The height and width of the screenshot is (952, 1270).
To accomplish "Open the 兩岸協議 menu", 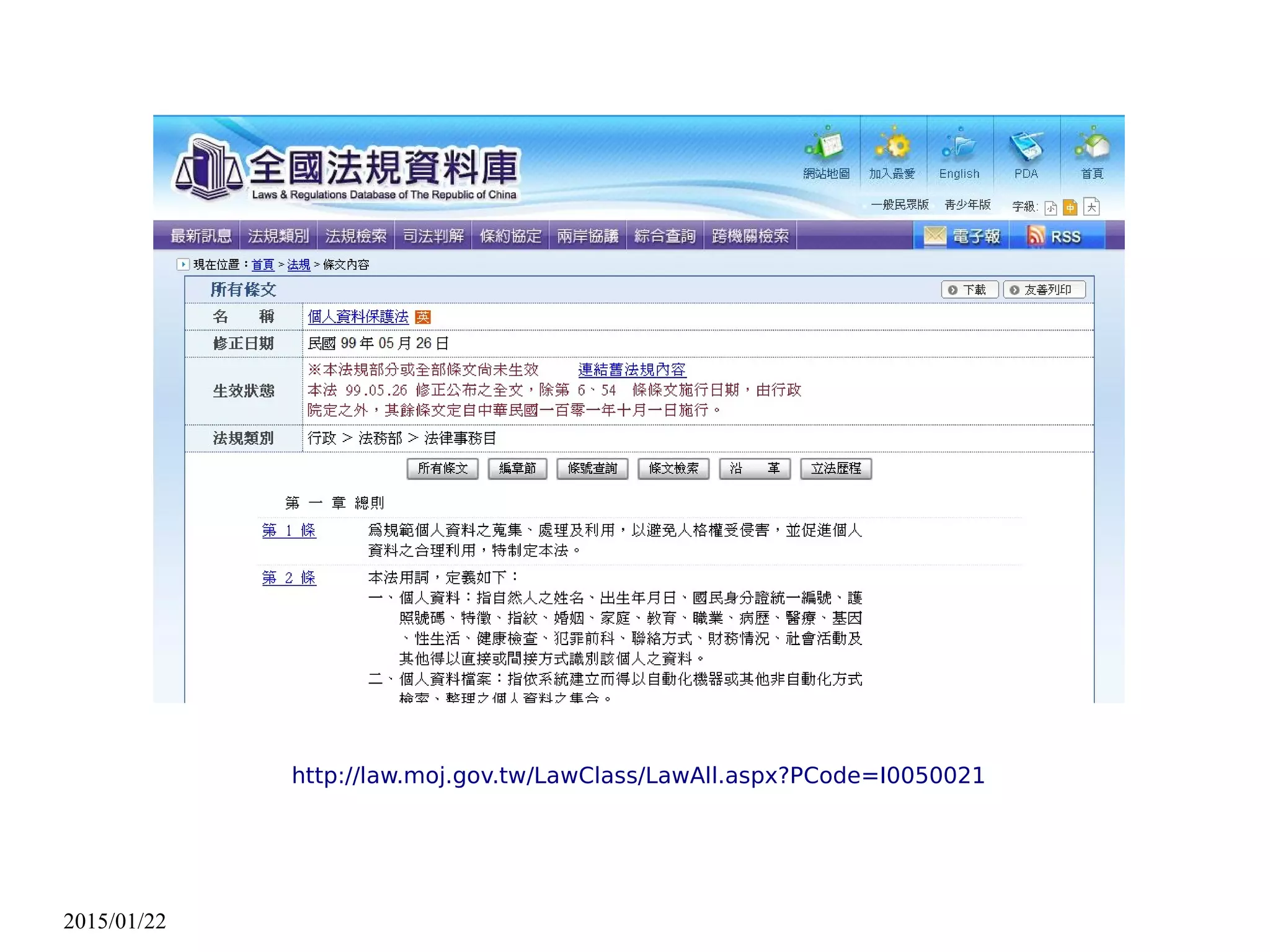I will [x=588, y=236].
